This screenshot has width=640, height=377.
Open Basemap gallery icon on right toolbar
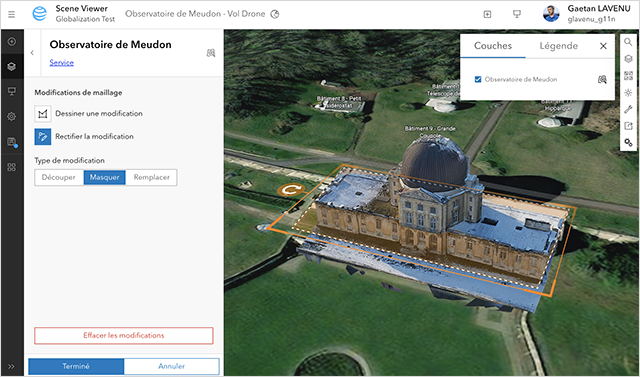pyautogui.click(x=628, y=76)
